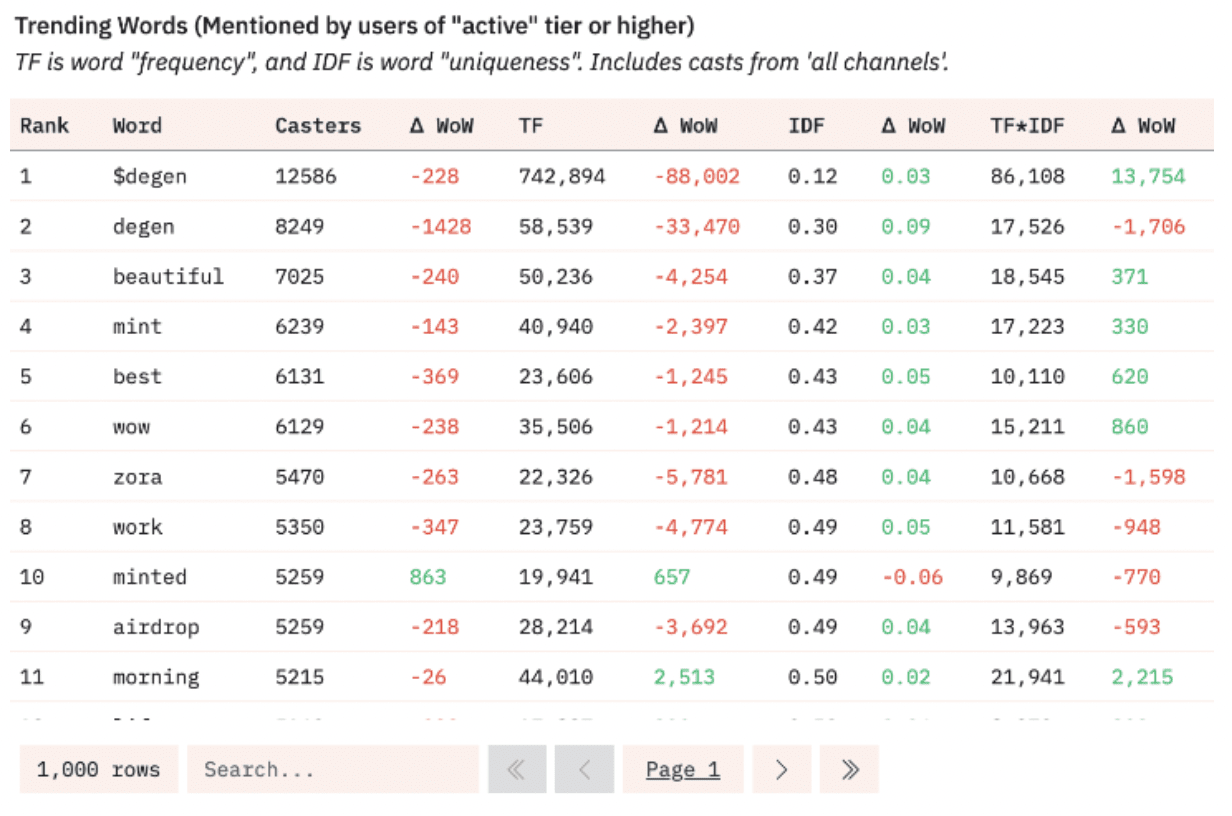The image size is (1232, 816).
Task: Go to first page double-chevron icon
Action: (x=517, y=769)
